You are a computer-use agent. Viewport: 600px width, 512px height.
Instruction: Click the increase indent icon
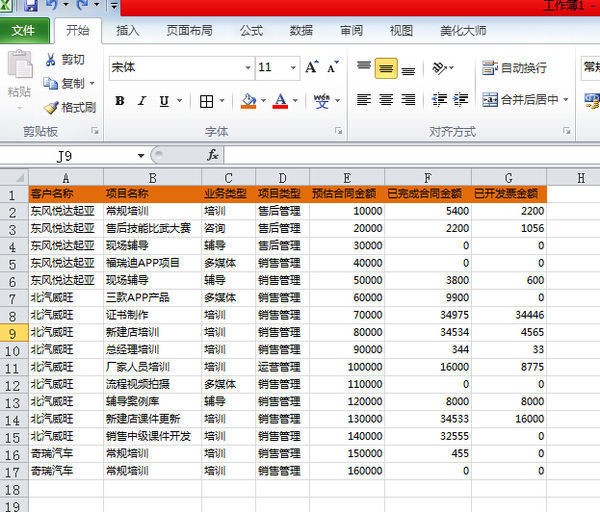[x=460, y=100]
